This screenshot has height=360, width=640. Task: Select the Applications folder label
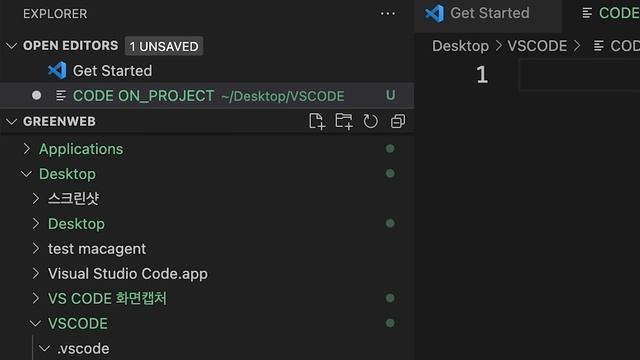81,149
